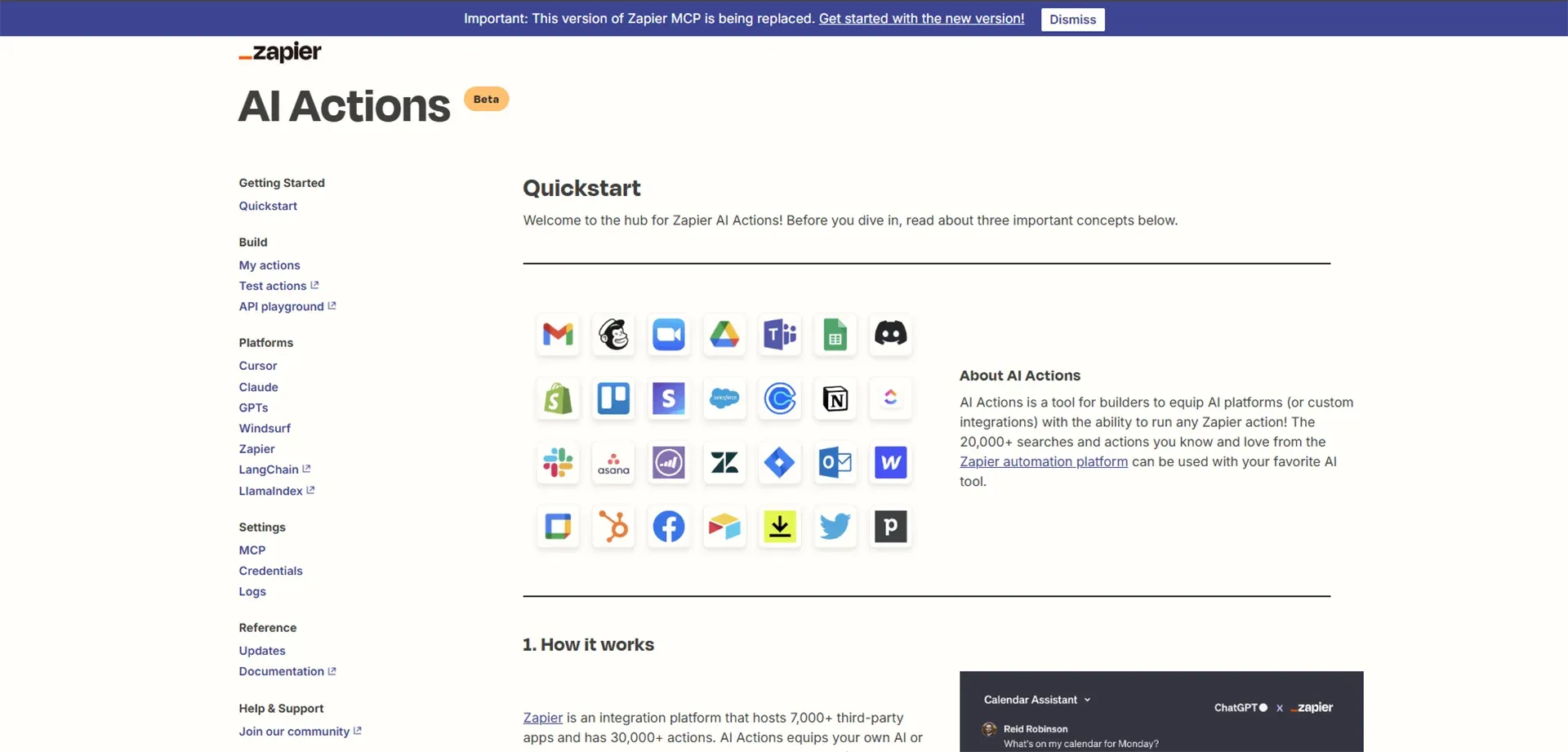
Task: Dismiss the Zapier MCP replacement banner
Action: 1072,19
